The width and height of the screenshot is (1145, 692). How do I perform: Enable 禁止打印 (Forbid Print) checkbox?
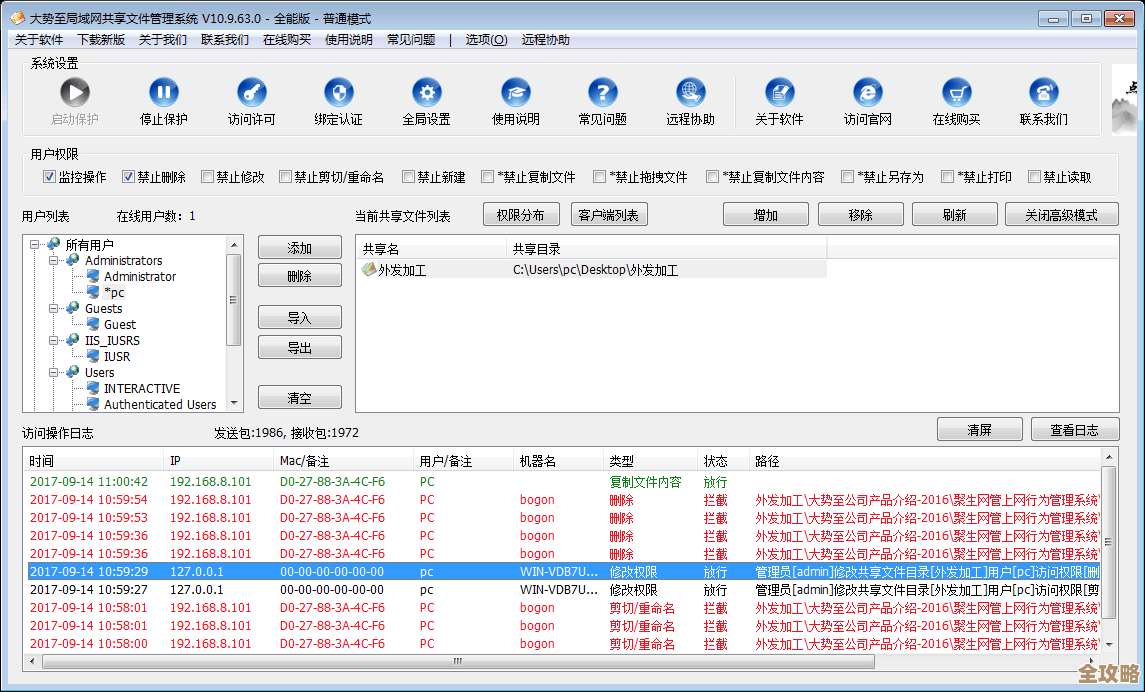[947, 176]
